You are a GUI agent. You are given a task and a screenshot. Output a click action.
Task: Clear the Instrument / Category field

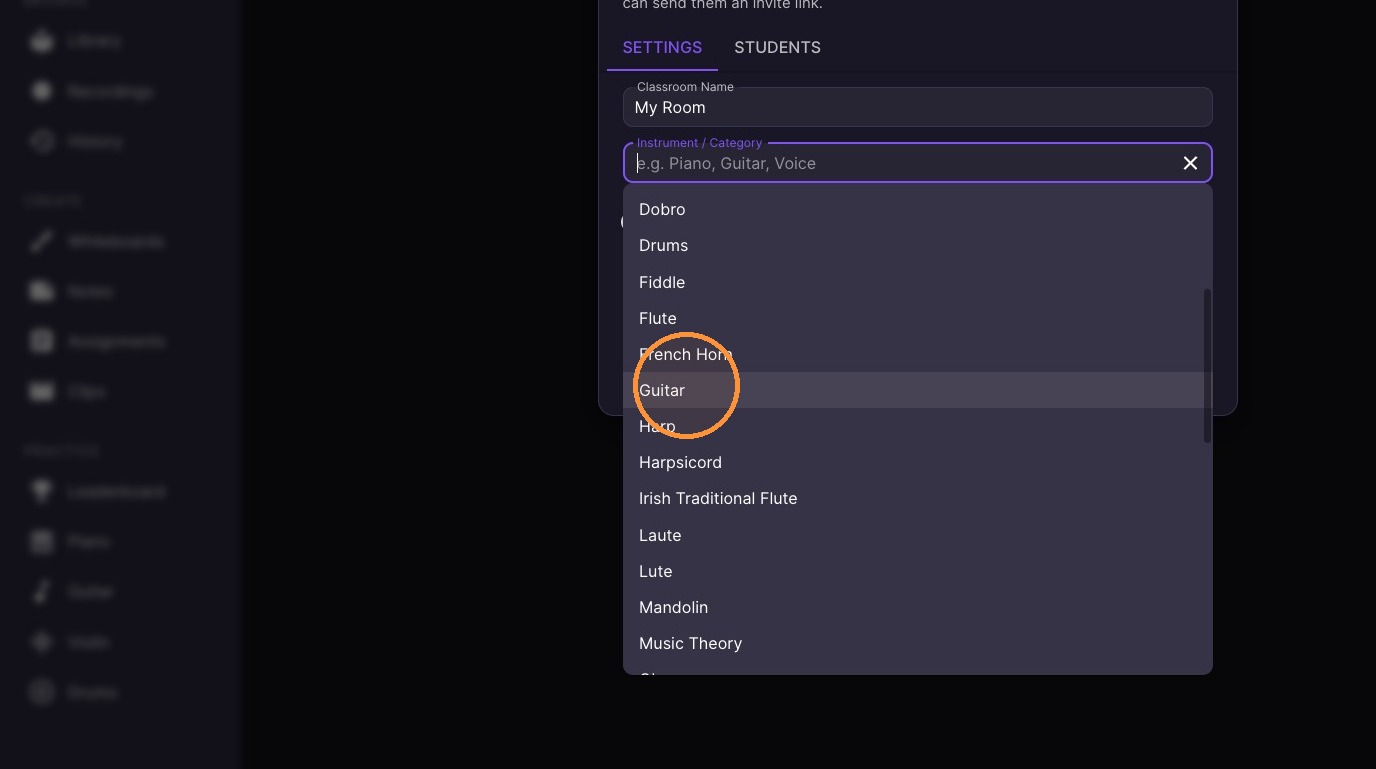pos(1190,163)
